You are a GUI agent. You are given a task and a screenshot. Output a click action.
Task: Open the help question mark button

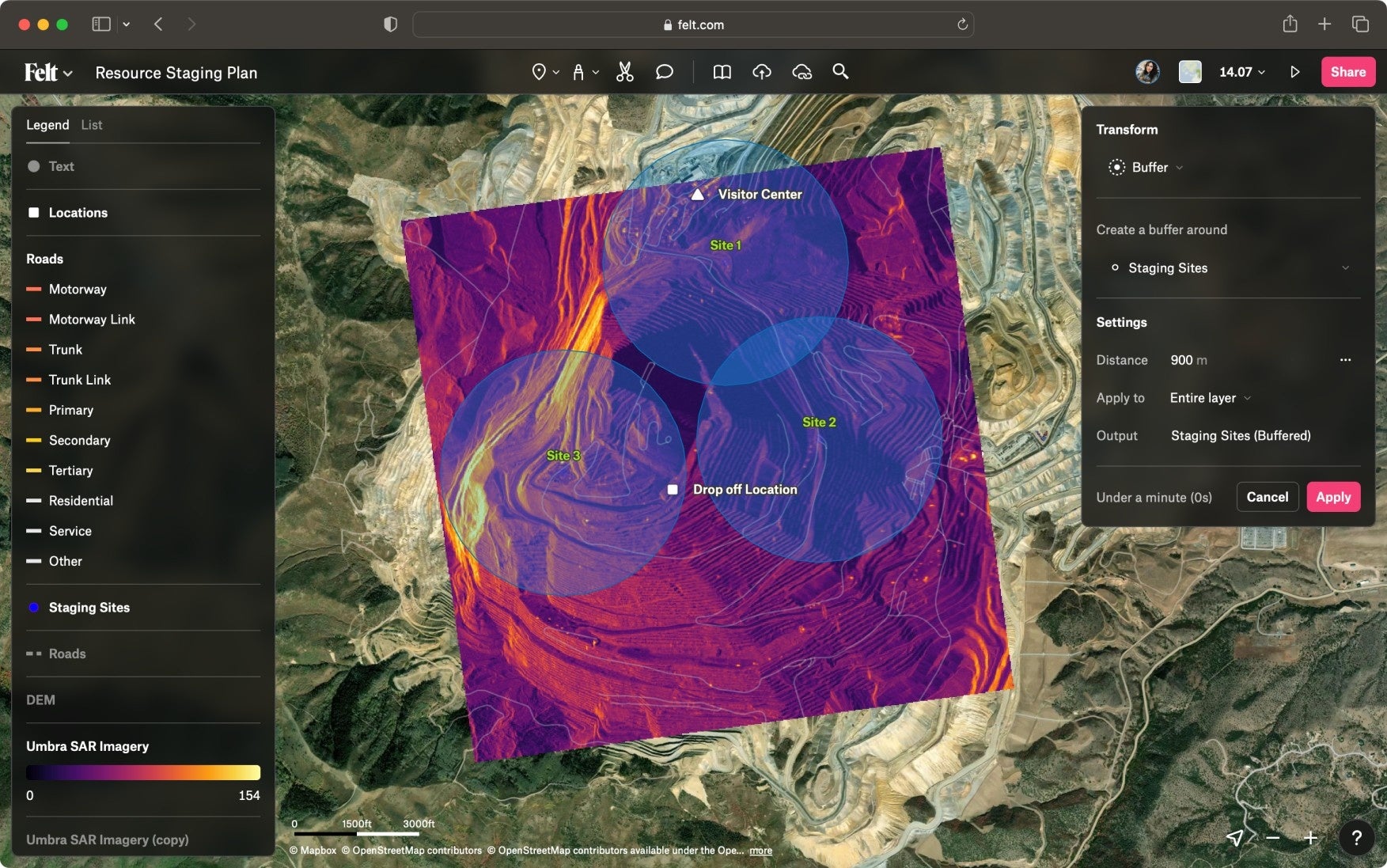click(1356, 837)
